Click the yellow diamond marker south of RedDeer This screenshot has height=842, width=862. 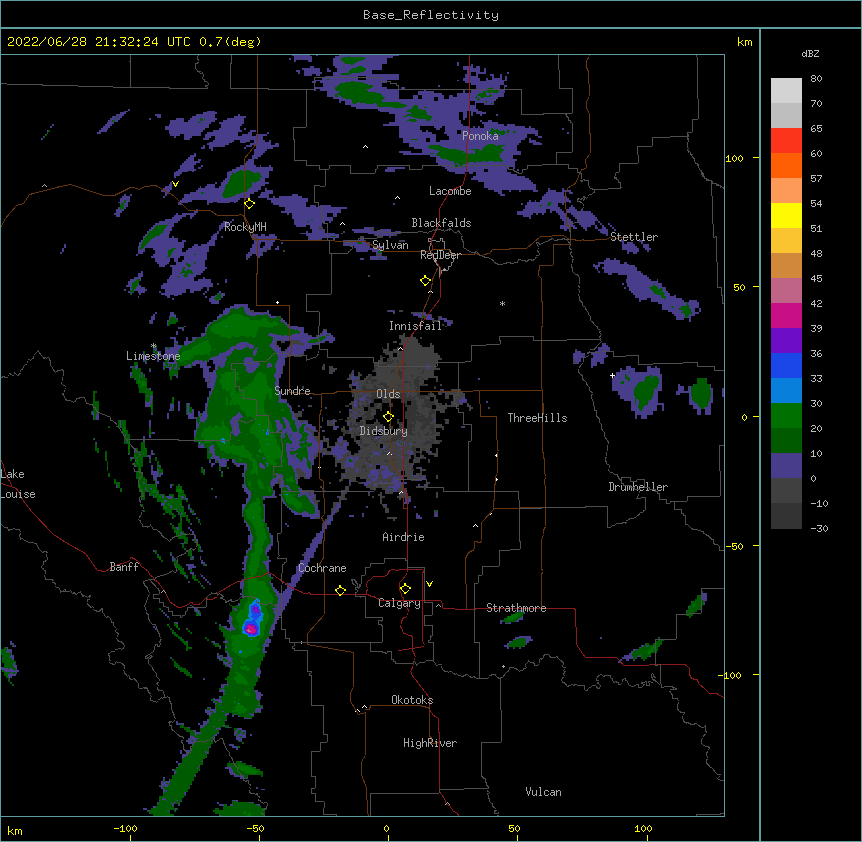pos(426,281)
